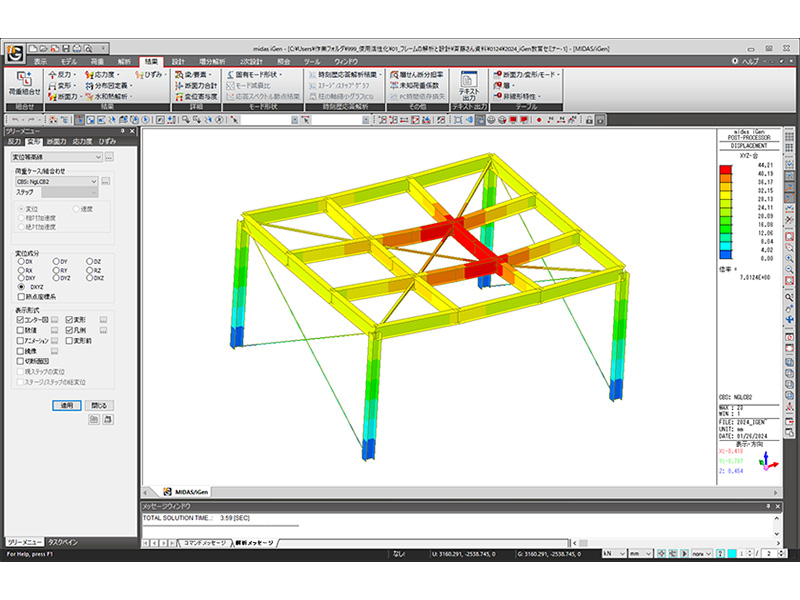800x600 pixels.
Task: Select the 反力 reaction results icon
Action: click(x=60, y=74)
